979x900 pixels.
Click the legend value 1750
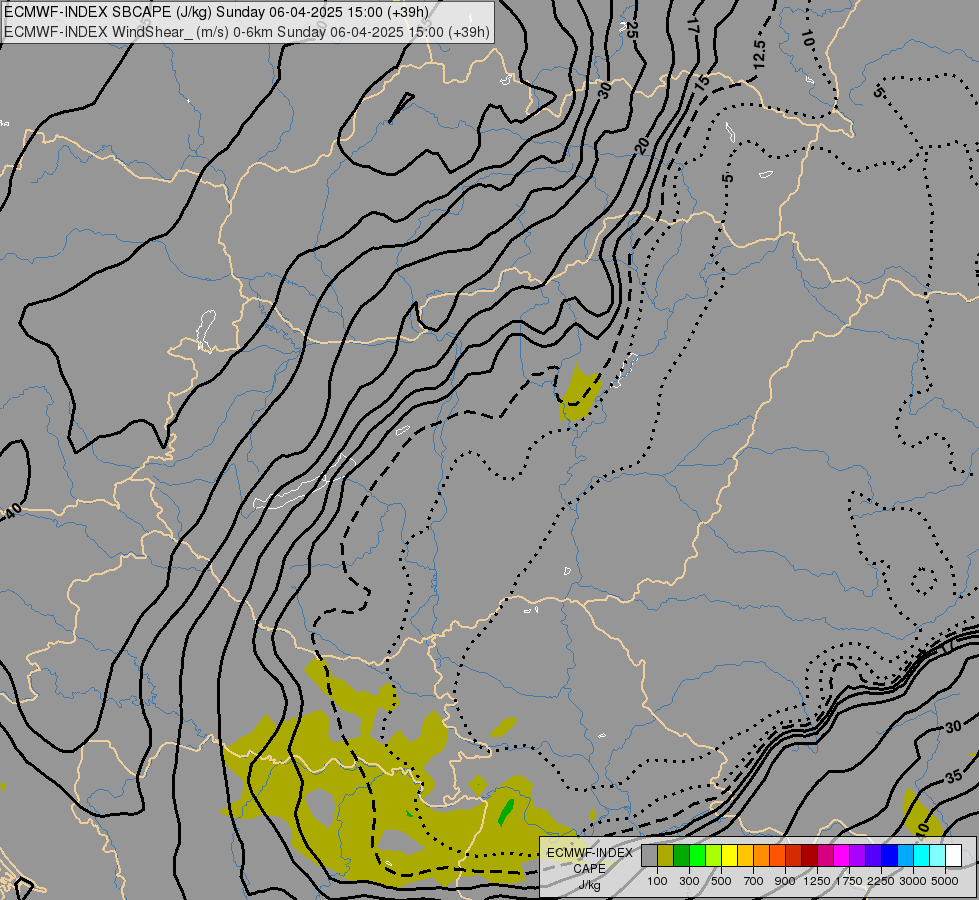(x=849, y=881)
